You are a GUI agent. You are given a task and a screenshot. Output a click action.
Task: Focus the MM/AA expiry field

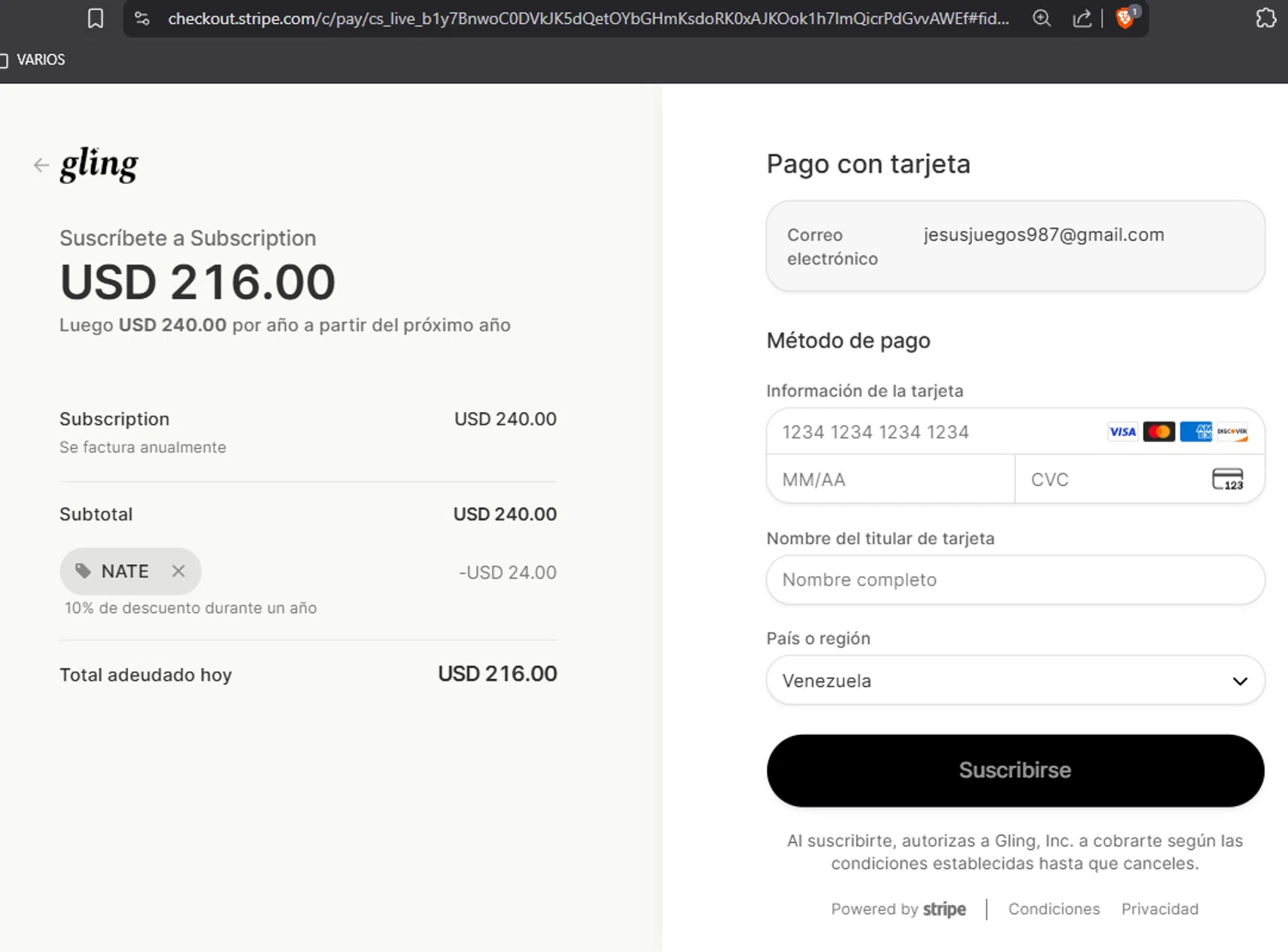890,479
